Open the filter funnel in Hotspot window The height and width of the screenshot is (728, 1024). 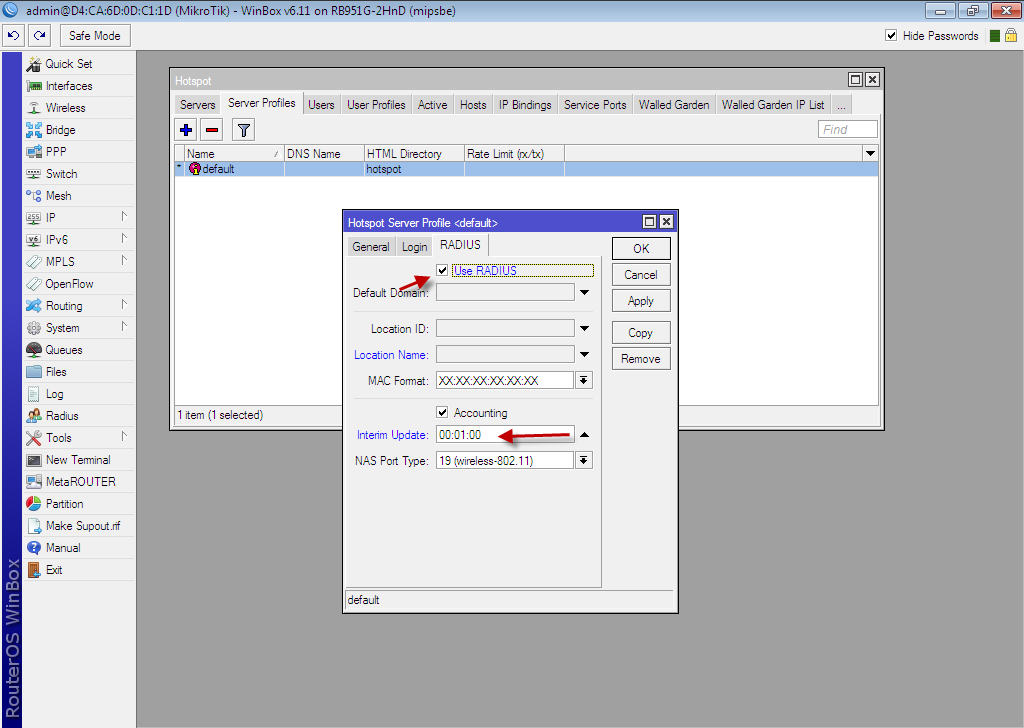[244, 130]
